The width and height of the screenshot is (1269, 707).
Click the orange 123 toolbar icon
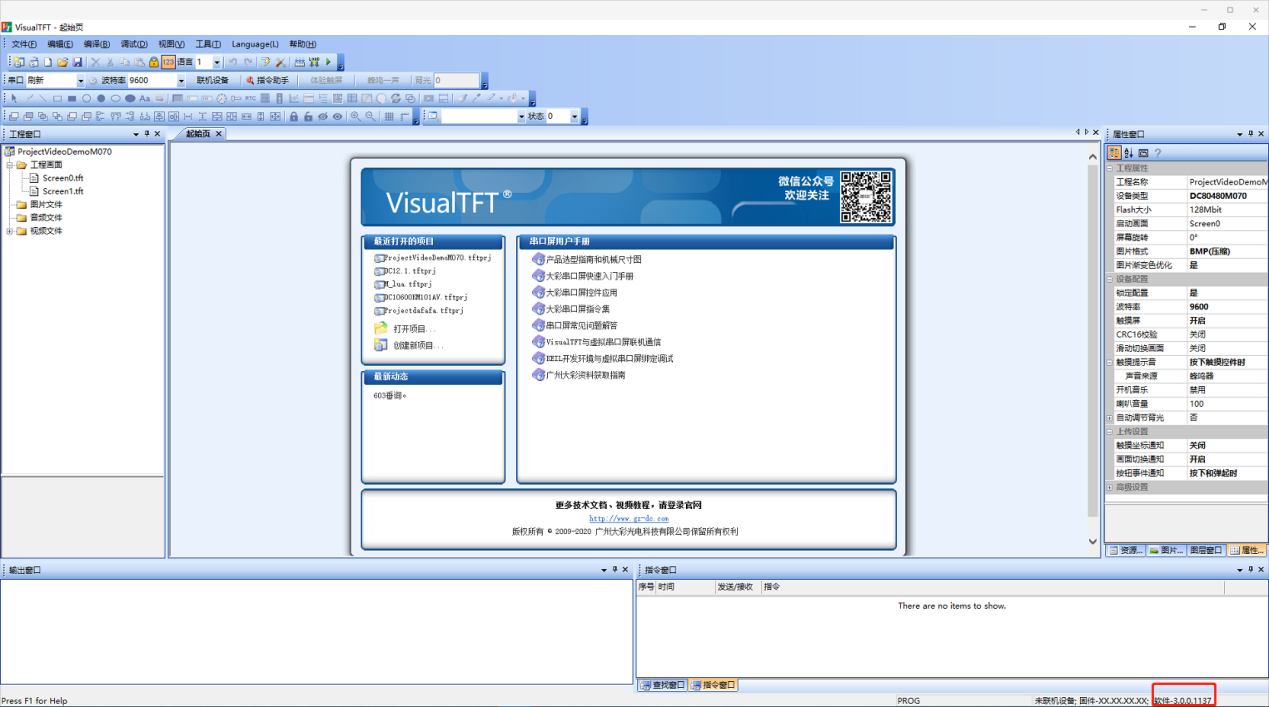click(168, 62)
